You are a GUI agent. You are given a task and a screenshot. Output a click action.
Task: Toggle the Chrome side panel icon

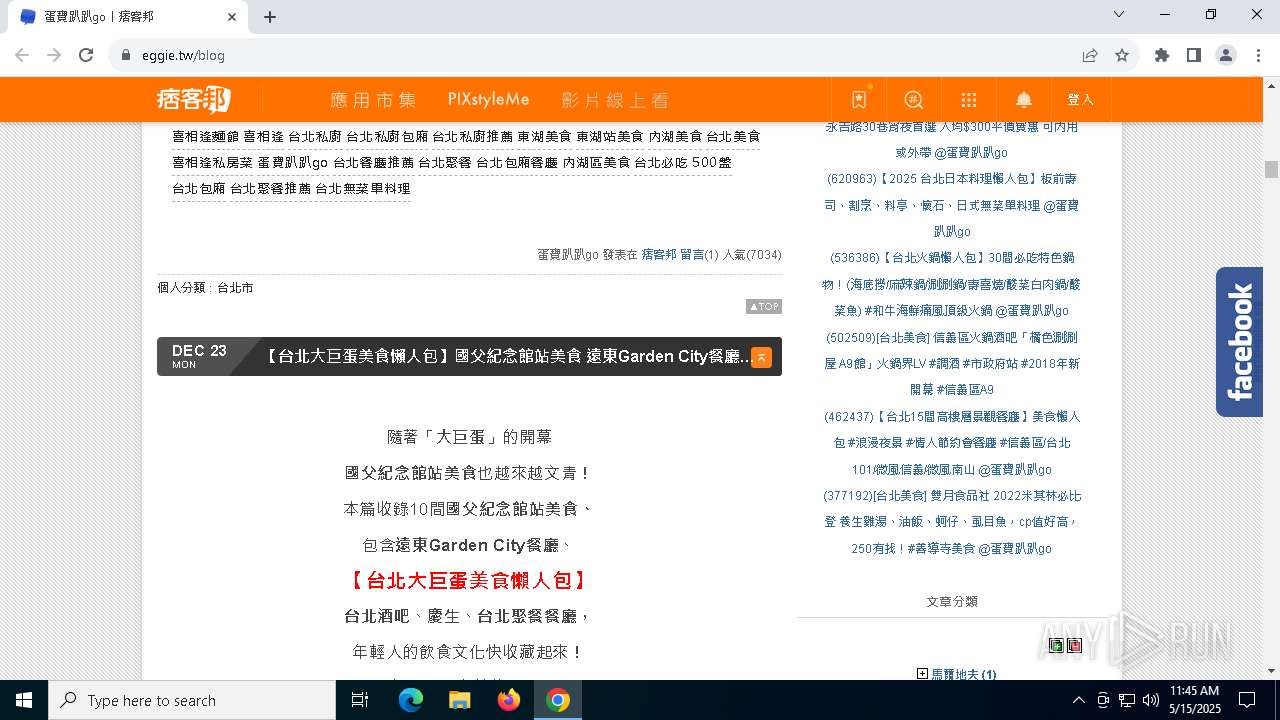[1194, 55]
